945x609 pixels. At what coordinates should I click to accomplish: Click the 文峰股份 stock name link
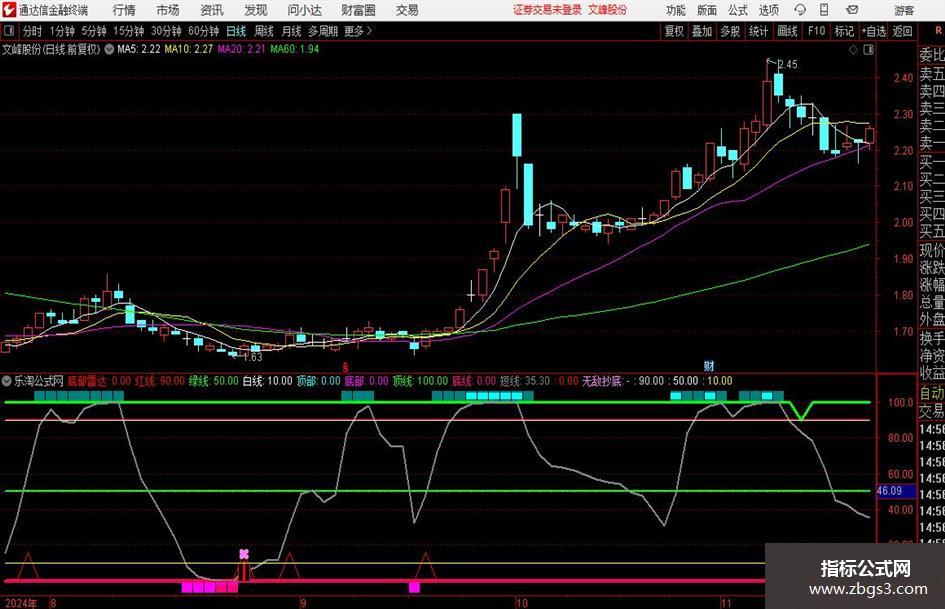click(608, 10)
